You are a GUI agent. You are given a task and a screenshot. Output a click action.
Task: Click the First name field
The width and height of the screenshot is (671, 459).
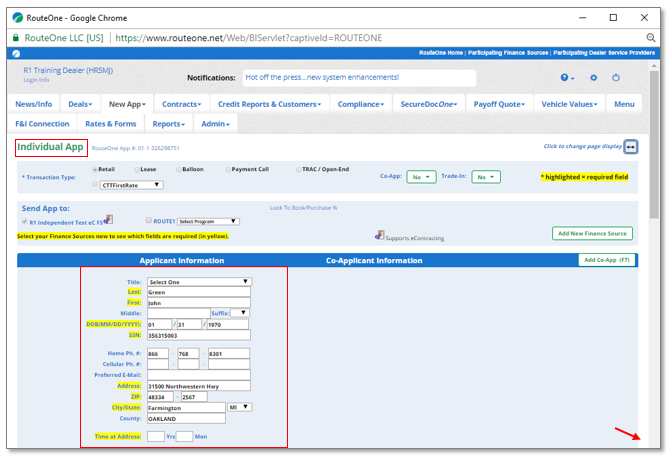click(199, 303)
